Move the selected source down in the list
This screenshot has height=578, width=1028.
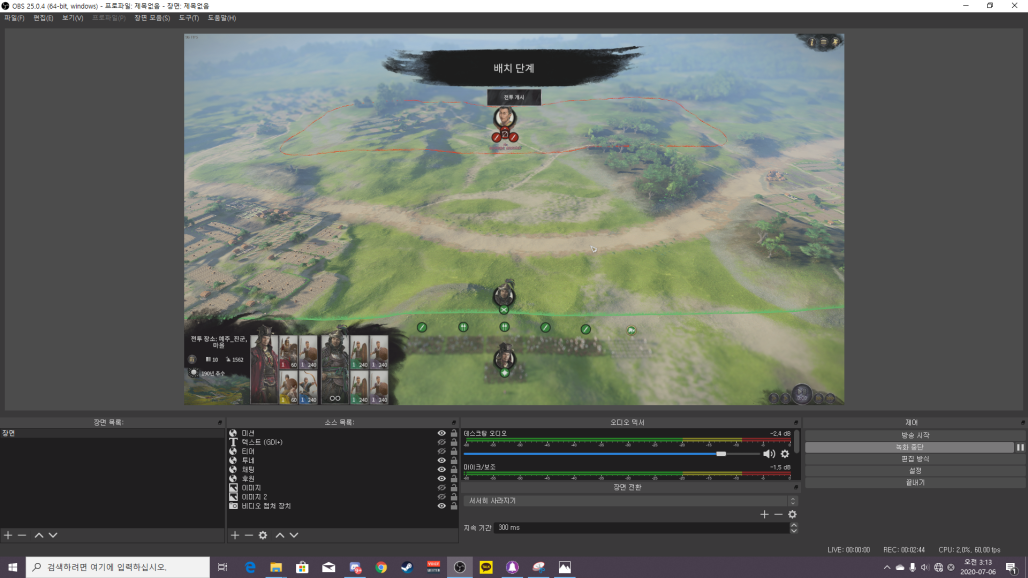(294, 535)
